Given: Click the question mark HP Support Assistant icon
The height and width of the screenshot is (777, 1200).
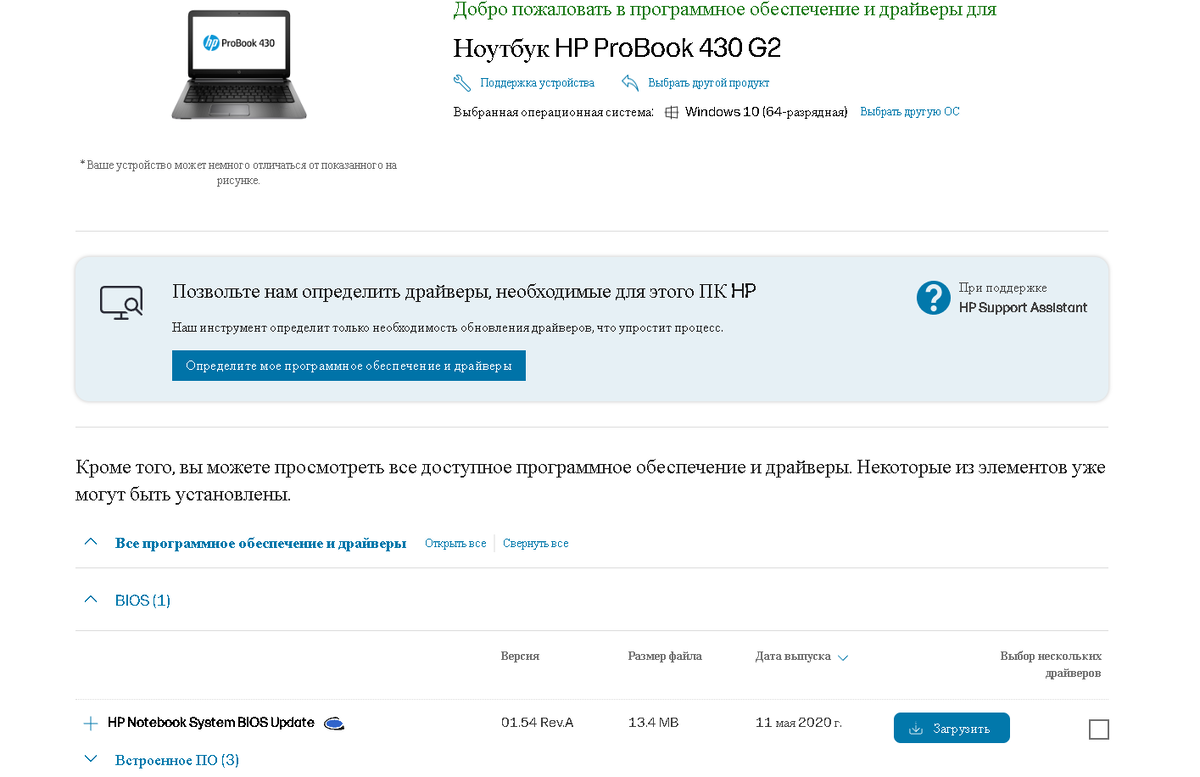Looking at the screenshot, I should click(x=934, y=298).
